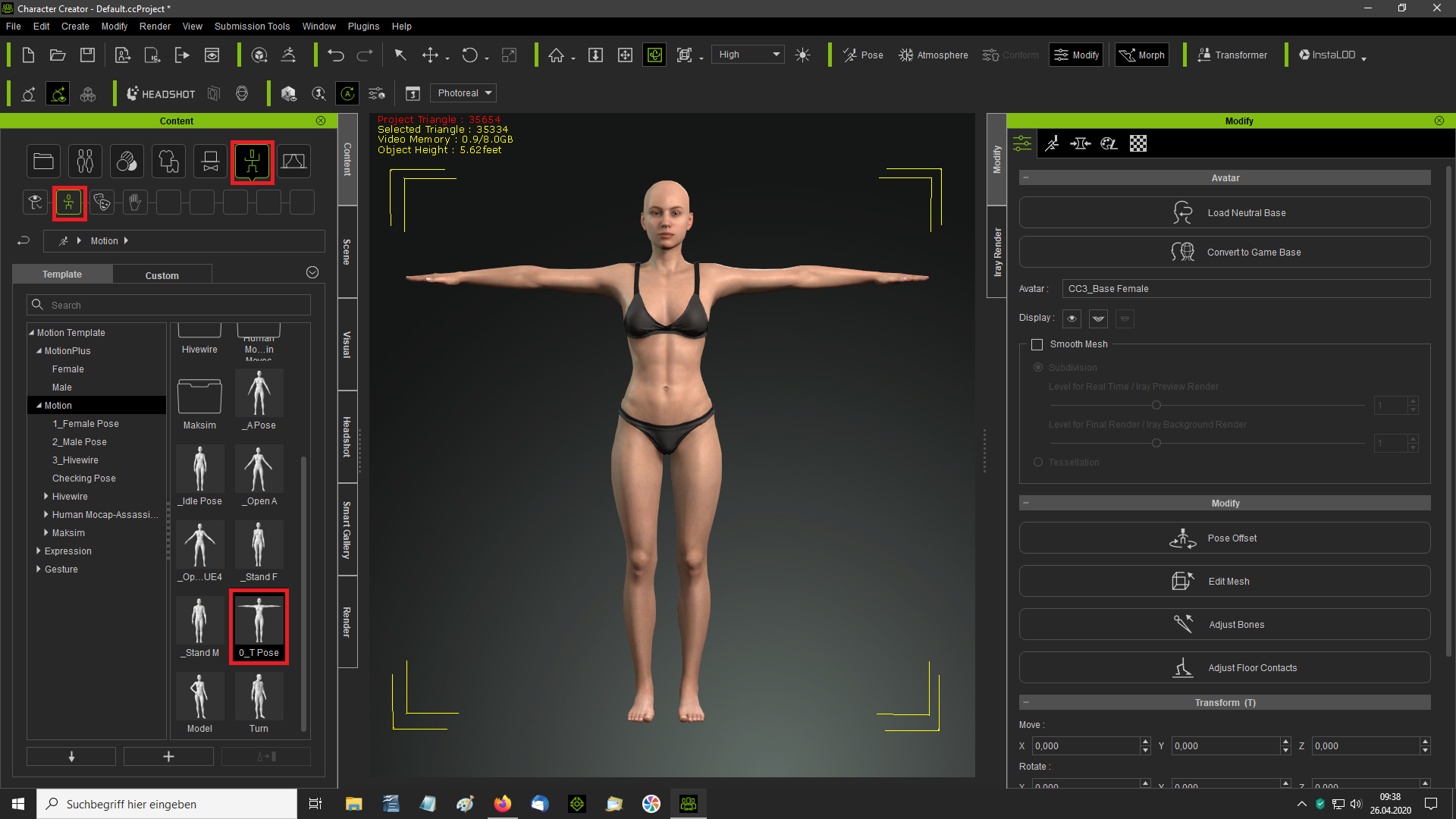Image resolution: width=1456 pixels, height=819 pixels.
Task: Click the Redo arrow icon
Action: click(x=365, y=55)
